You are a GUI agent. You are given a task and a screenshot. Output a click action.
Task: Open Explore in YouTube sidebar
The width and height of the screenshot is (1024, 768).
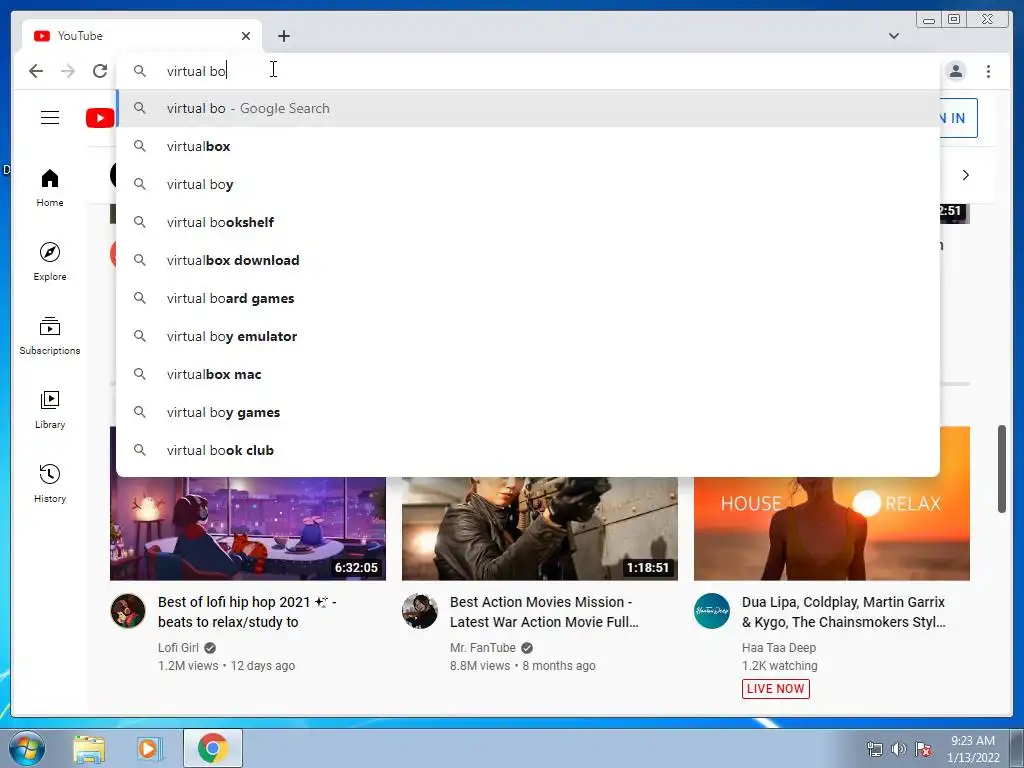tap(50, 262)
